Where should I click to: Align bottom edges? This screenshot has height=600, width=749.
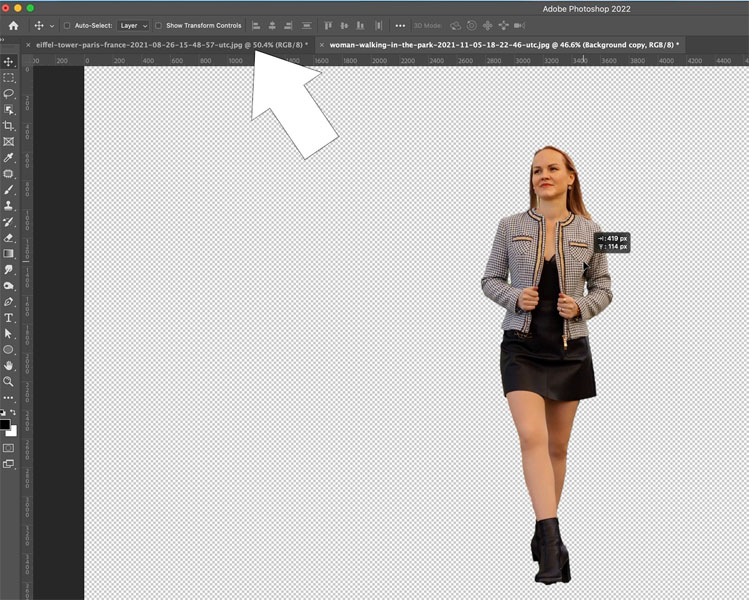point(361,26)
